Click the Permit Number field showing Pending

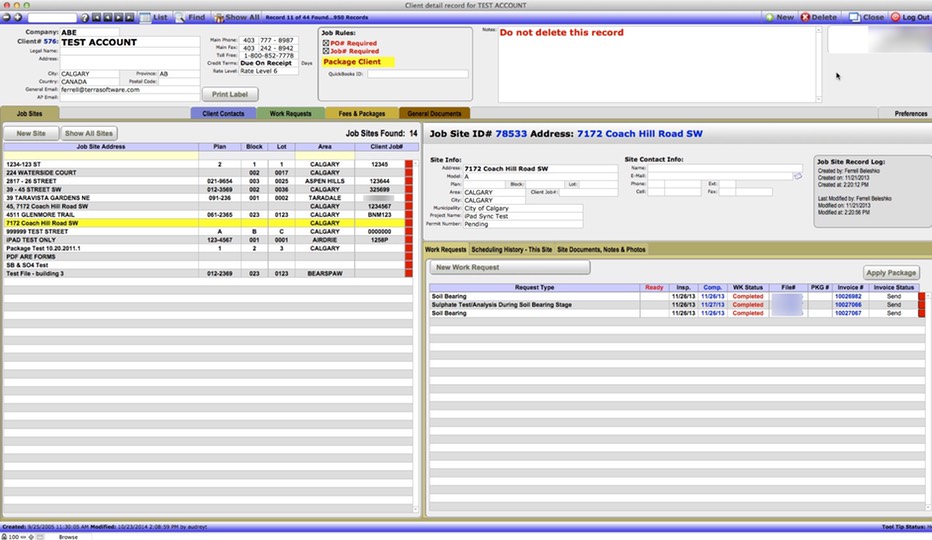(x=523, y=224)
